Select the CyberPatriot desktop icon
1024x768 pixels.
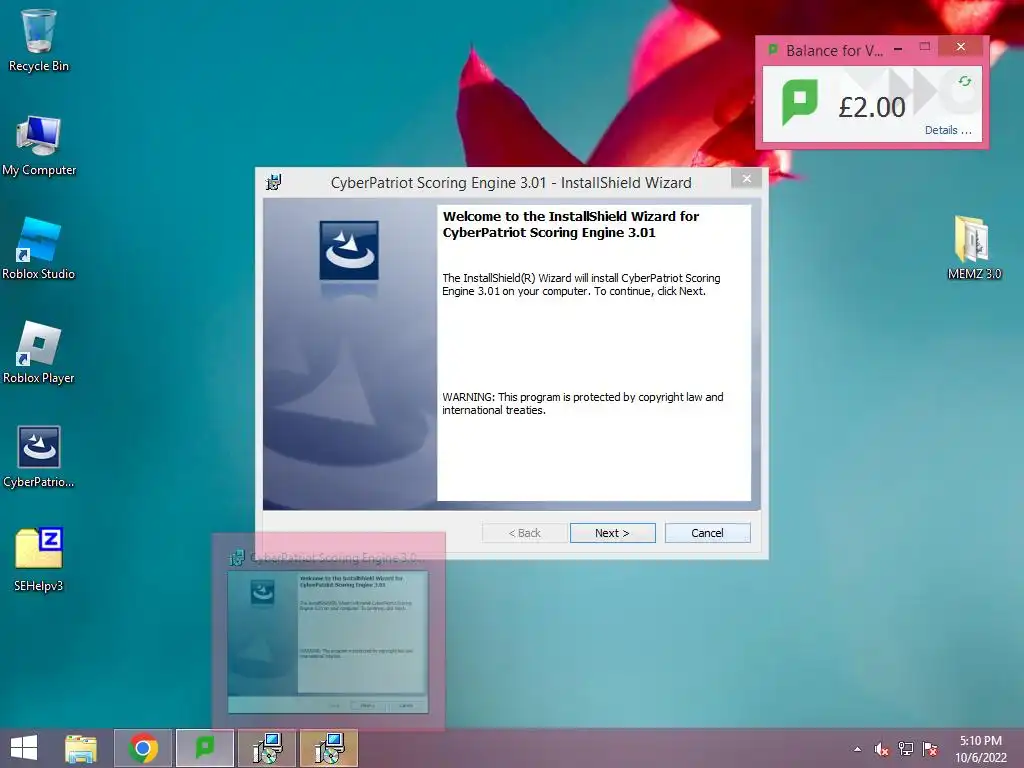[x=39, y=456]
